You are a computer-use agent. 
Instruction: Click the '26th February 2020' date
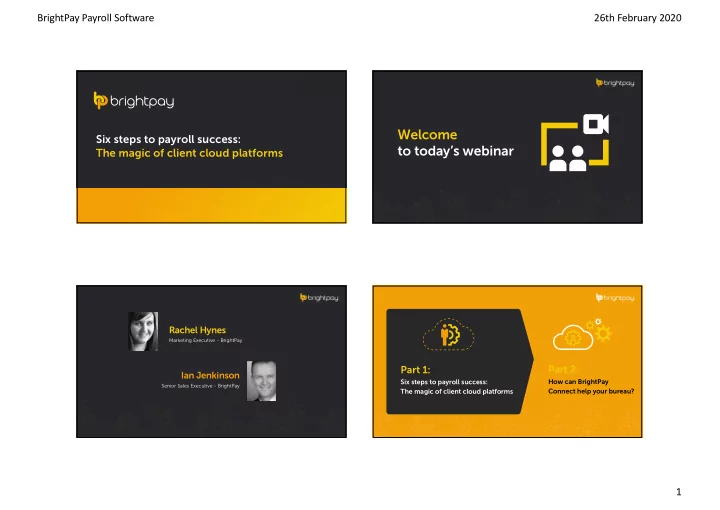point(637,18)
